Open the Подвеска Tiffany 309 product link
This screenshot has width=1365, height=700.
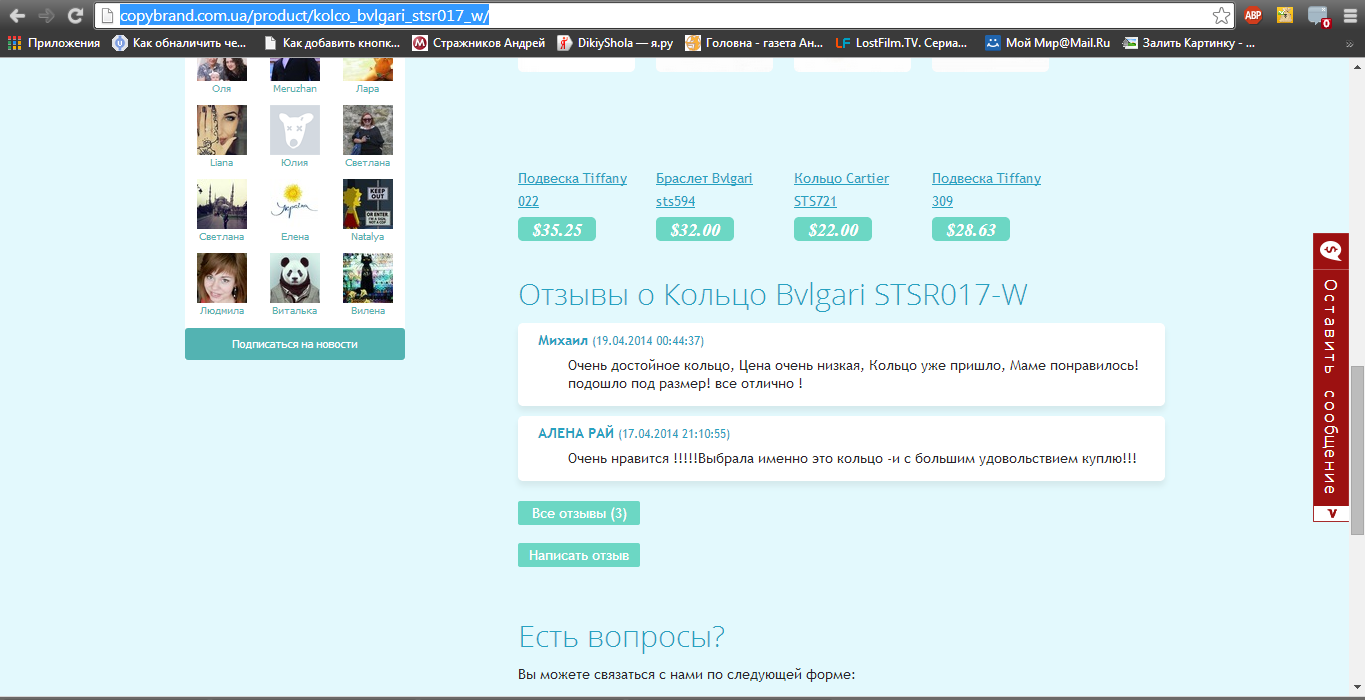986,190
